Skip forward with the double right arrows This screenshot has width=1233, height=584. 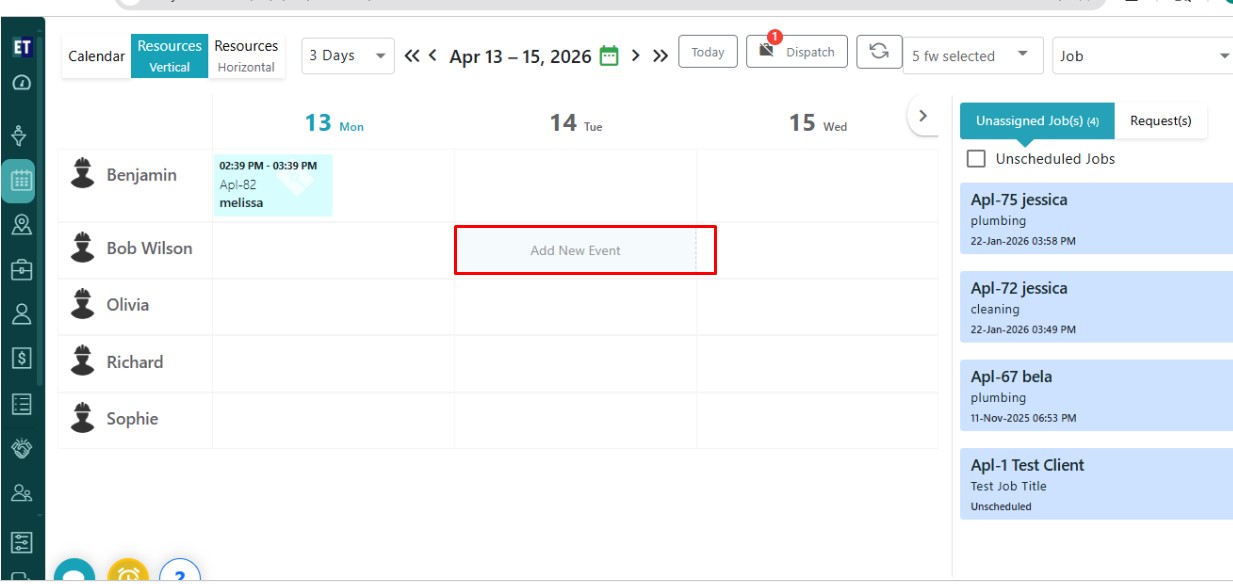(660, 56)
